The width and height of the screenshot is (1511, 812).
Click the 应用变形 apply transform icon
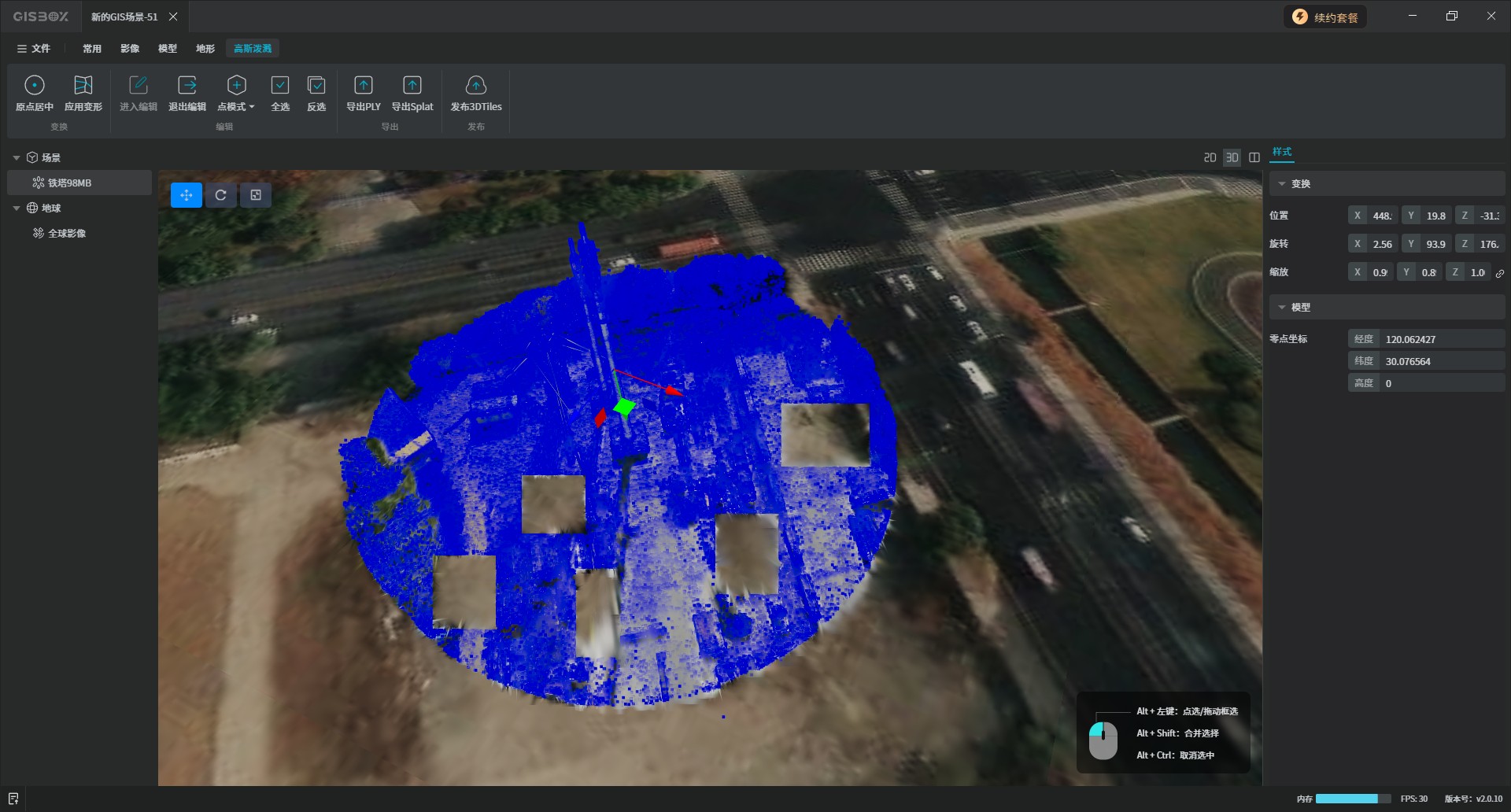[x=83, y=85]
